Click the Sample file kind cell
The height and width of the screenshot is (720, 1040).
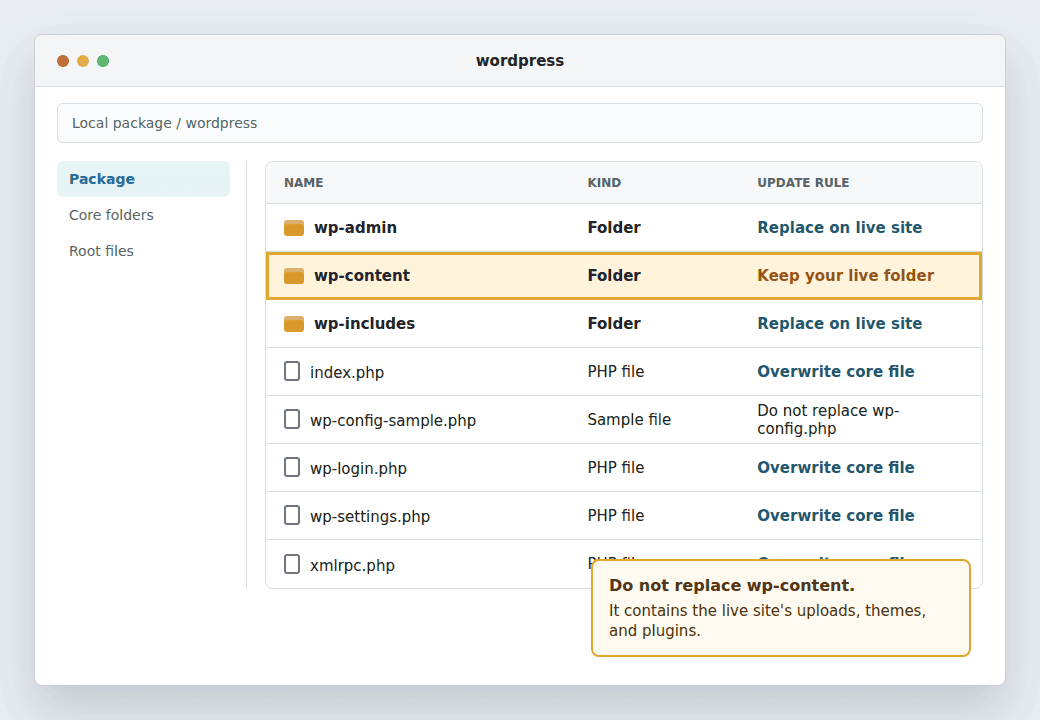629,419
